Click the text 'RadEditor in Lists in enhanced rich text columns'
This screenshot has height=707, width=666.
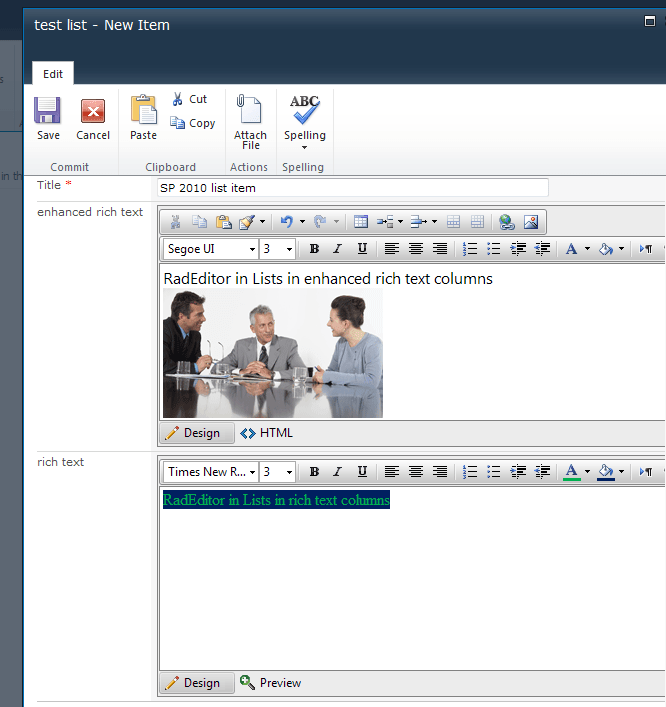tap(328, 279)
